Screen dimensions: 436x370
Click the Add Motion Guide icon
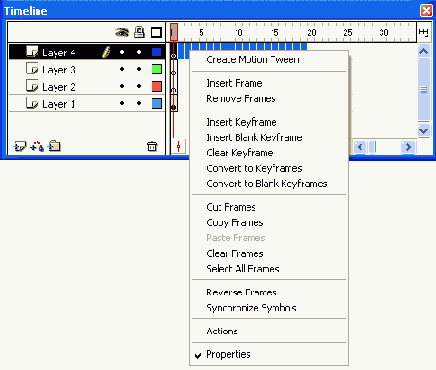(37, 146)
